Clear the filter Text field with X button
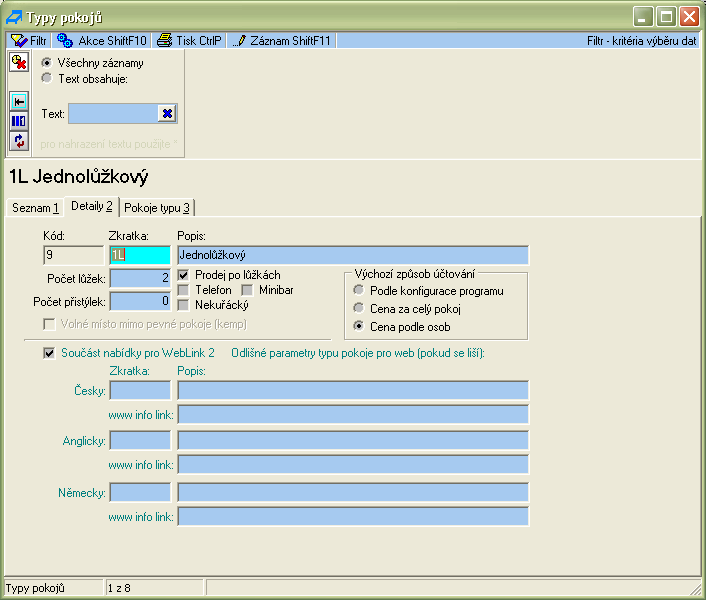The width and height of the screenshot is (706, 600). tap(167, 114)
